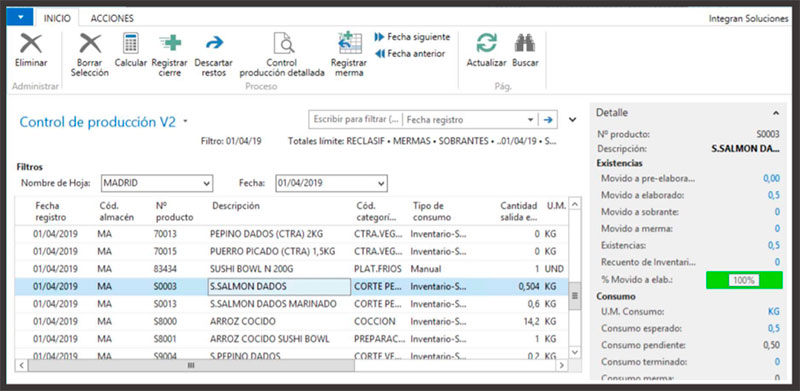Screen dimensions: 800x391
Task: Open the blue application menu dropdown
Action: 20,17
